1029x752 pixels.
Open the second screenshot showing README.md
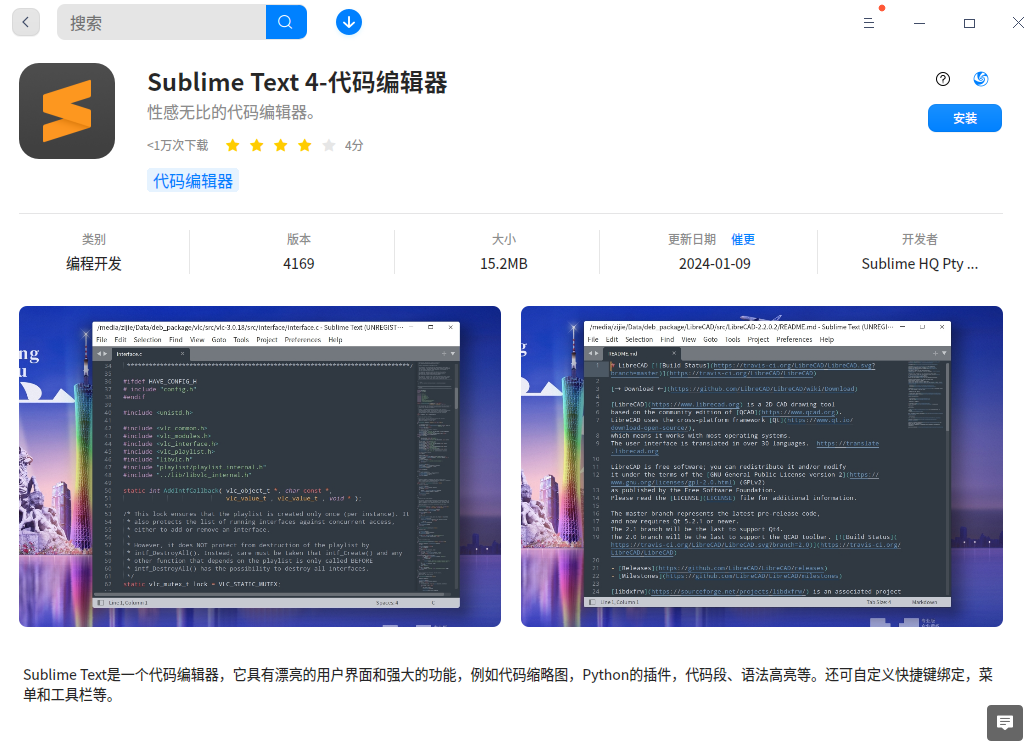pyautogui.click(x=761, y=467)
